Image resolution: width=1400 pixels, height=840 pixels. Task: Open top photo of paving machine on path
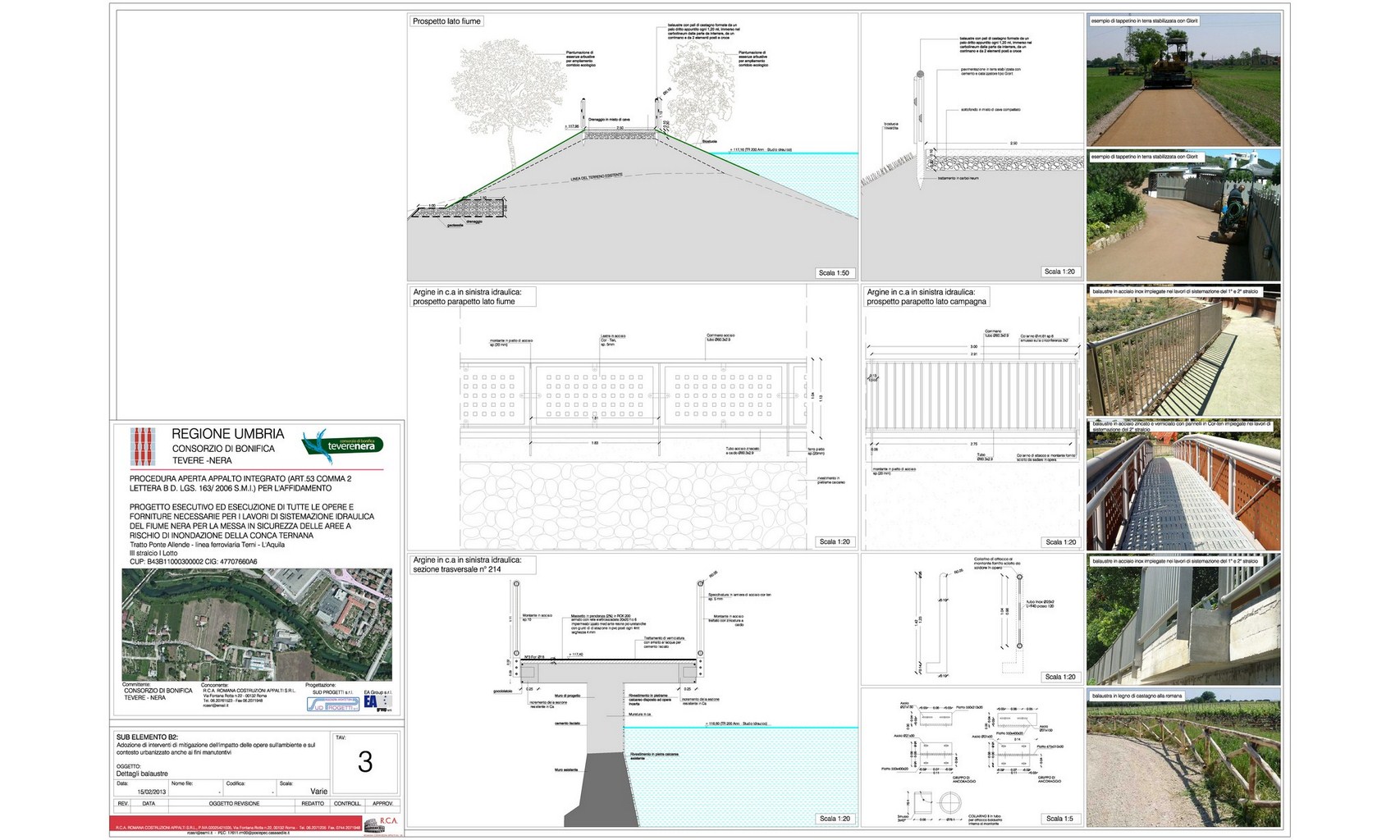(1183, 80)
